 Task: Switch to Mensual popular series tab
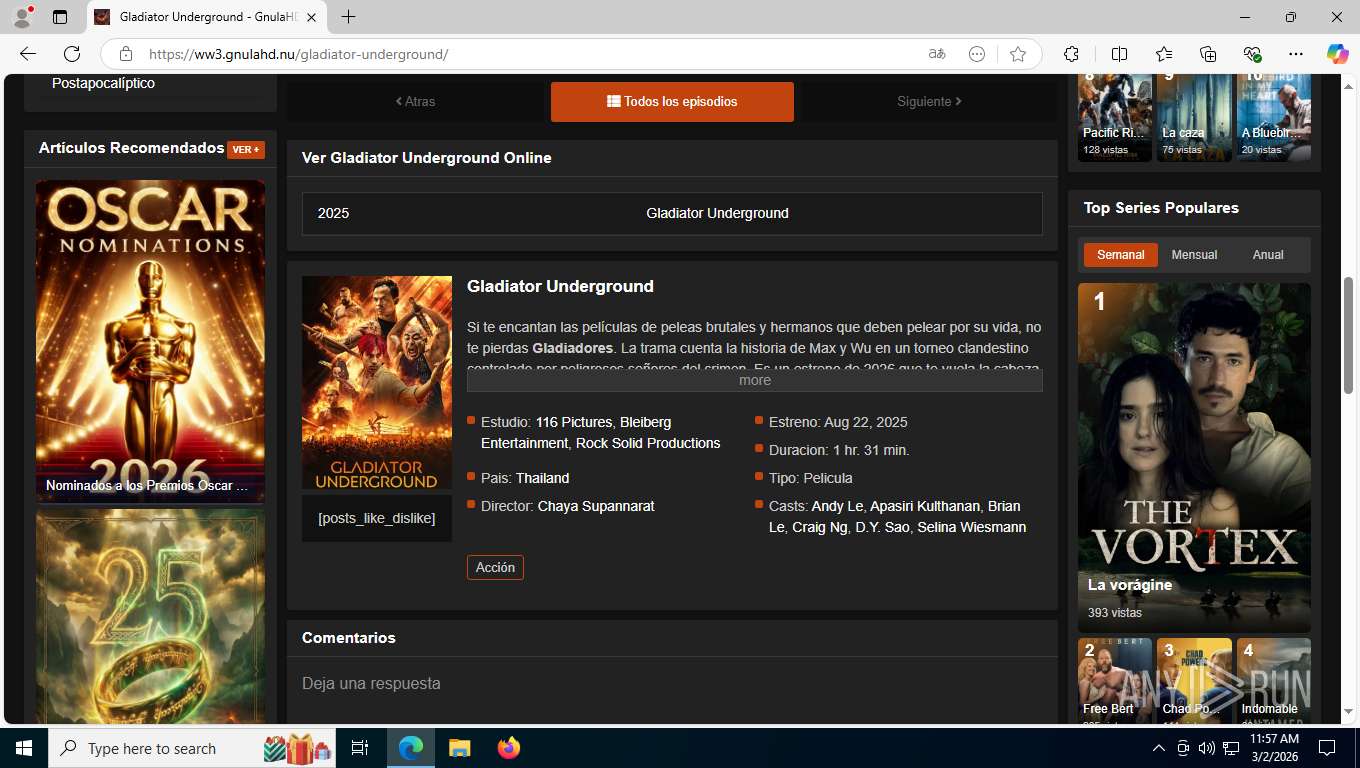(1194, 255)
